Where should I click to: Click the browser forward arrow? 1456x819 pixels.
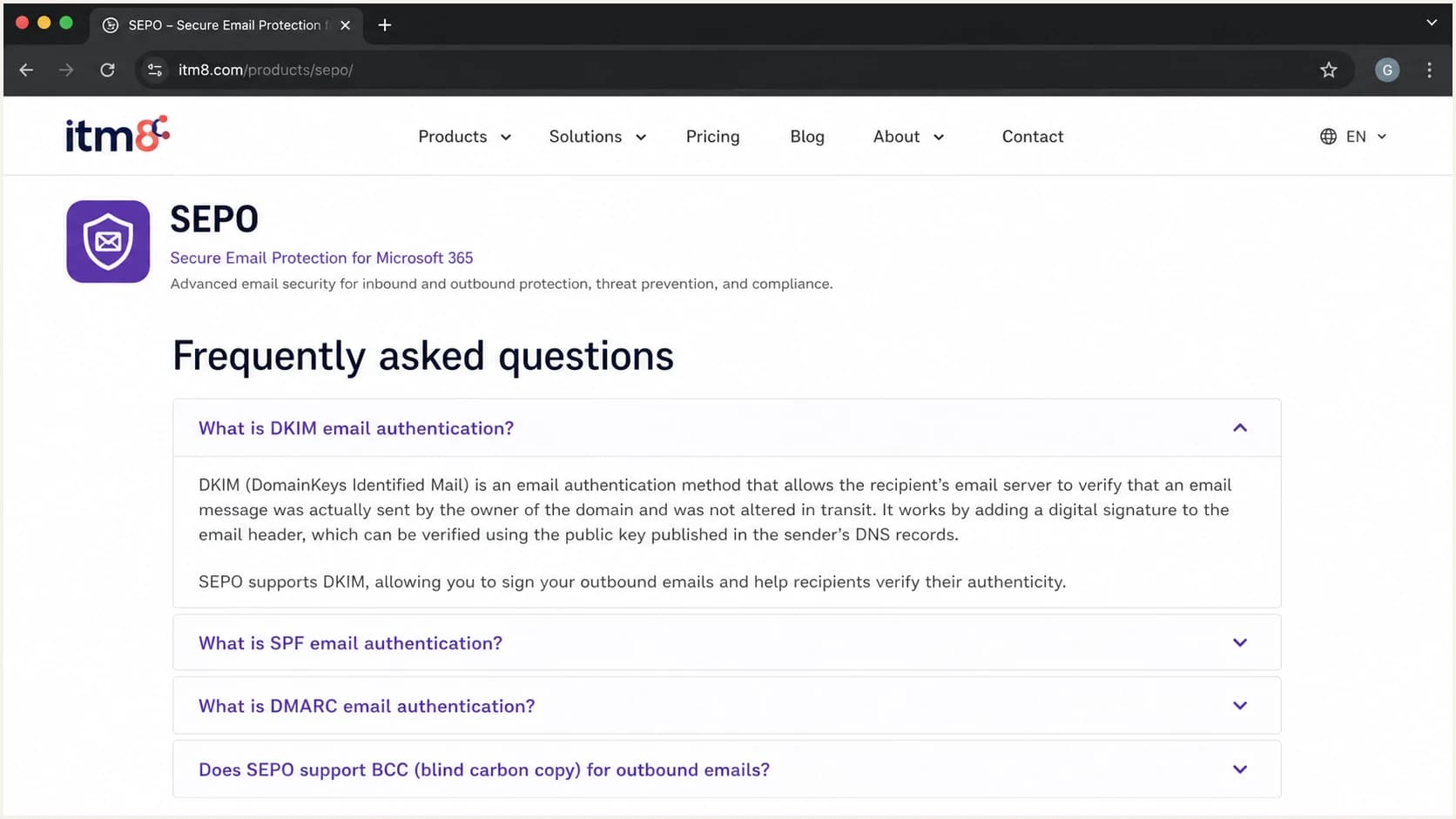[66, 70]
